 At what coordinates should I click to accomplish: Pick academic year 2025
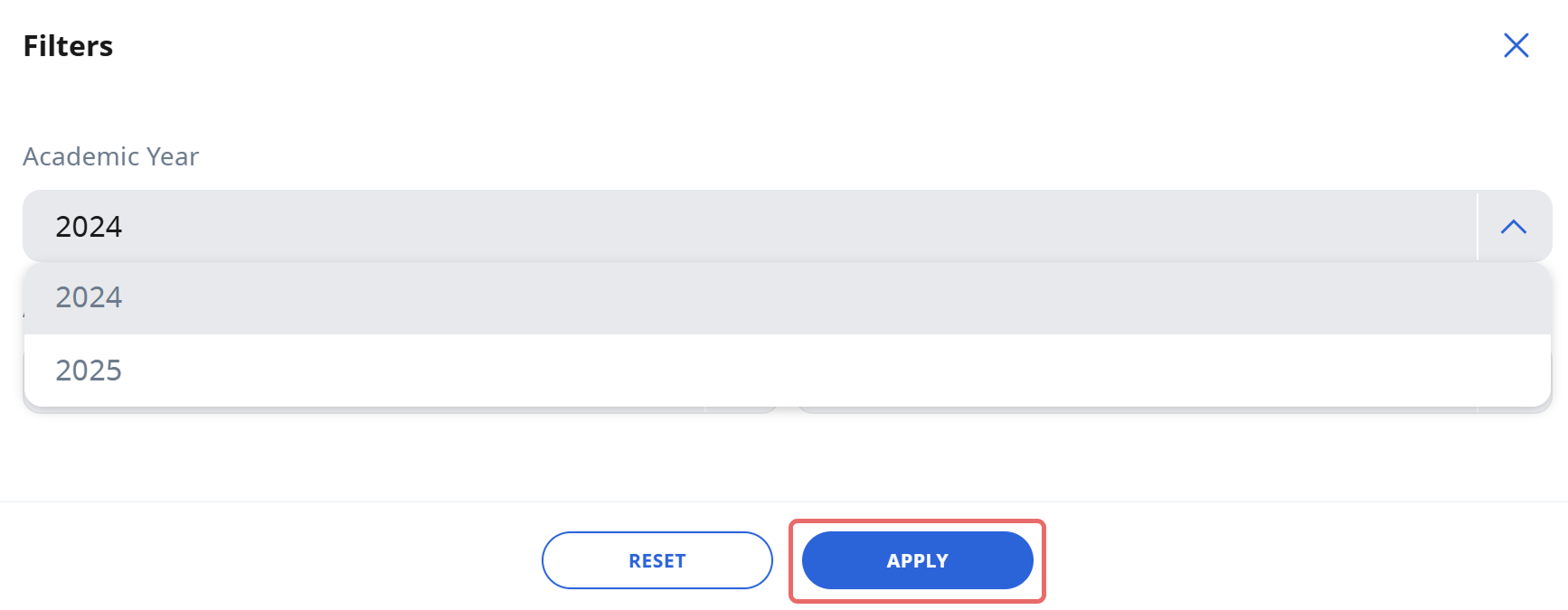click(x=787, y=371)
